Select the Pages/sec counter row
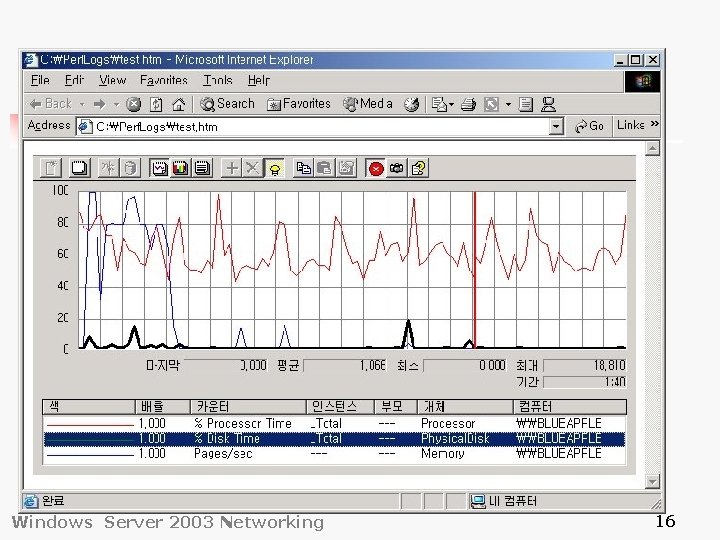The image size is (720, 540). point(334,454)
